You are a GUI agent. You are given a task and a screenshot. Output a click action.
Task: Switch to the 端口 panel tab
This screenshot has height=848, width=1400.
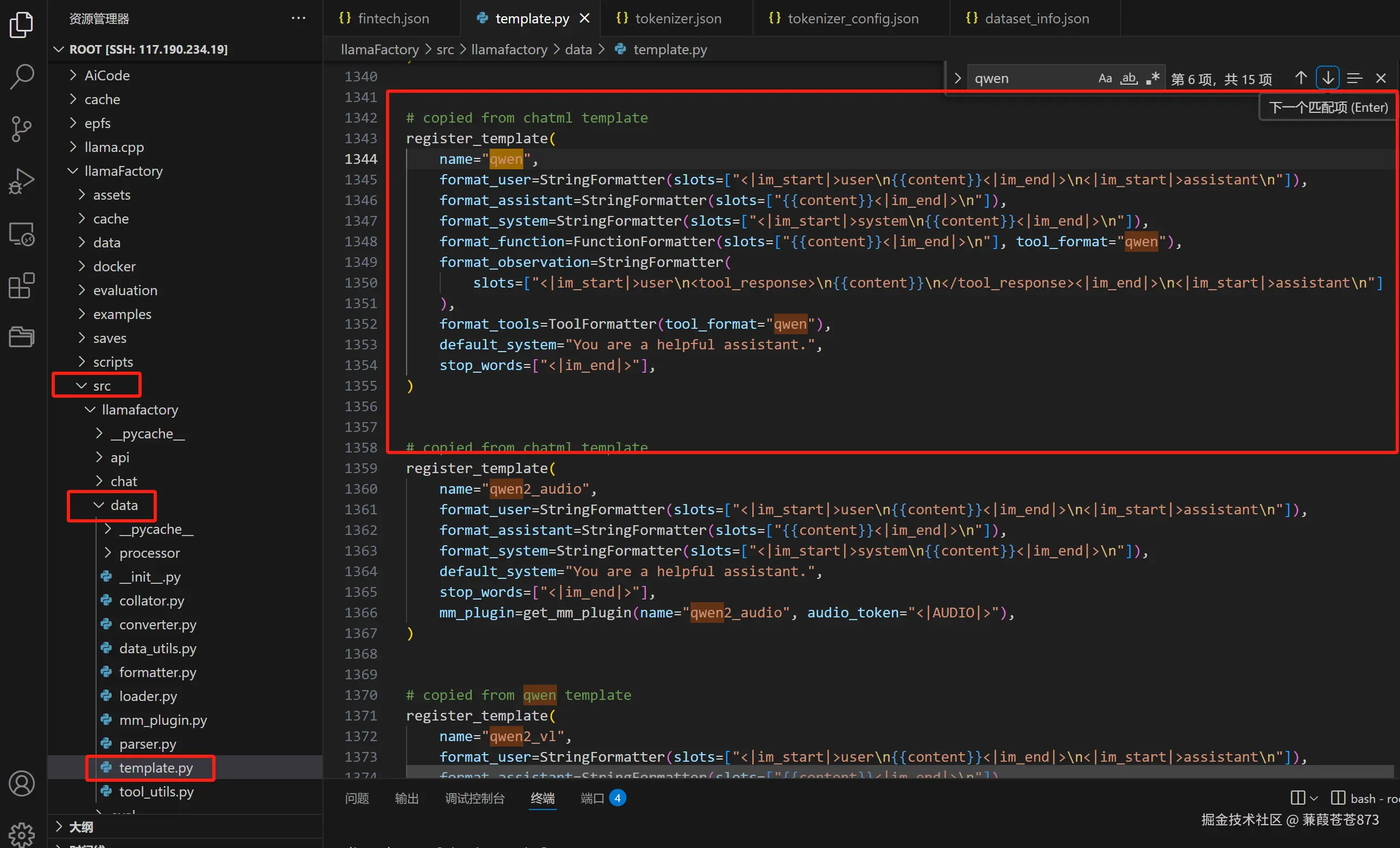pyautogui.click(x=592, y=798)
